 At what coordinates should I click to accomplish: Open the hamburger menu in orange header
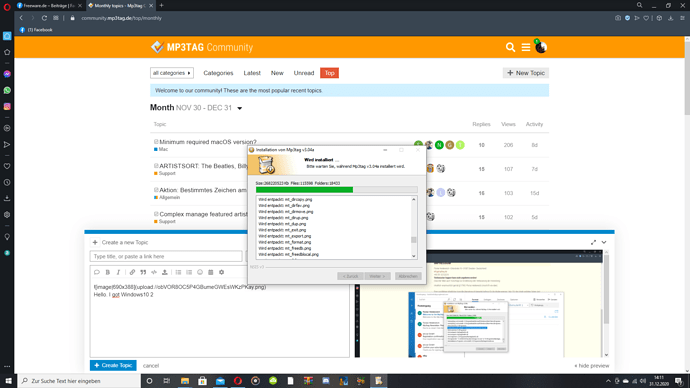tap(526, 47)
